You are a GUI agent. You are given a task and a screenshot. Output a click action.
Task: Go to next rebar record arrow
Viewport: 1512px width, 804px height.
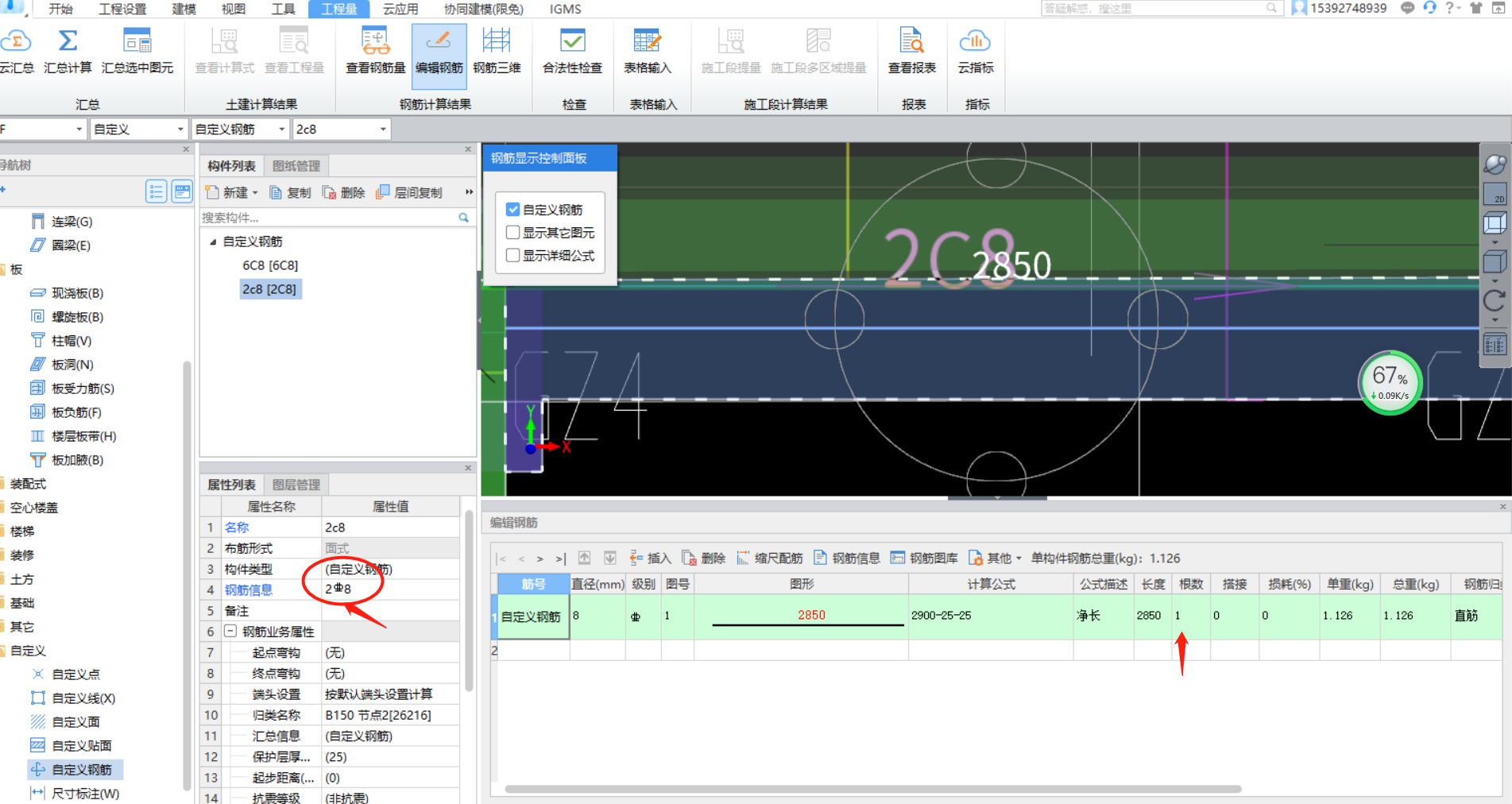coord(540,559)
